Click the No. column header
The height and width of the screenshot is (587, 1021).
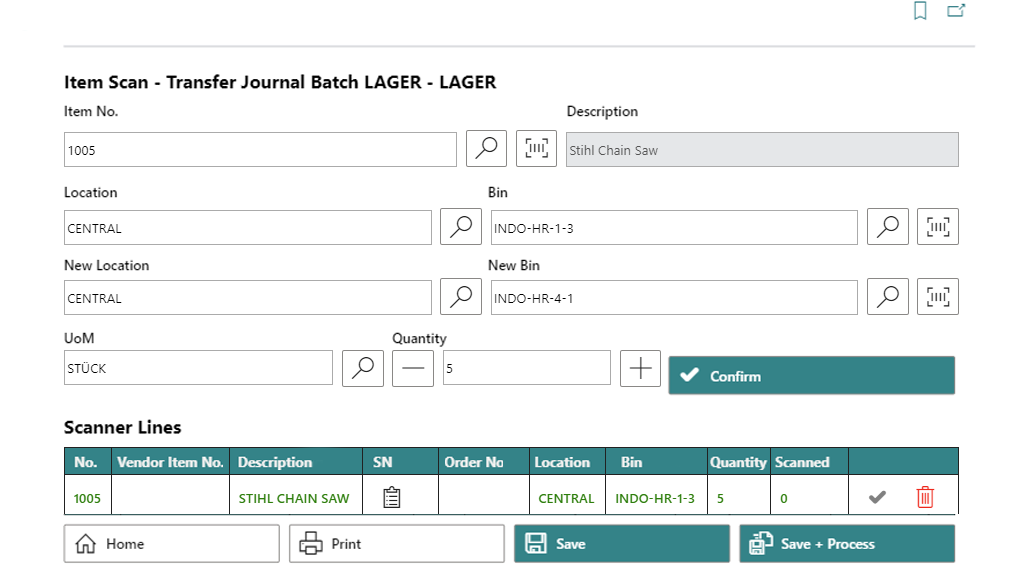tap(88, 462)
